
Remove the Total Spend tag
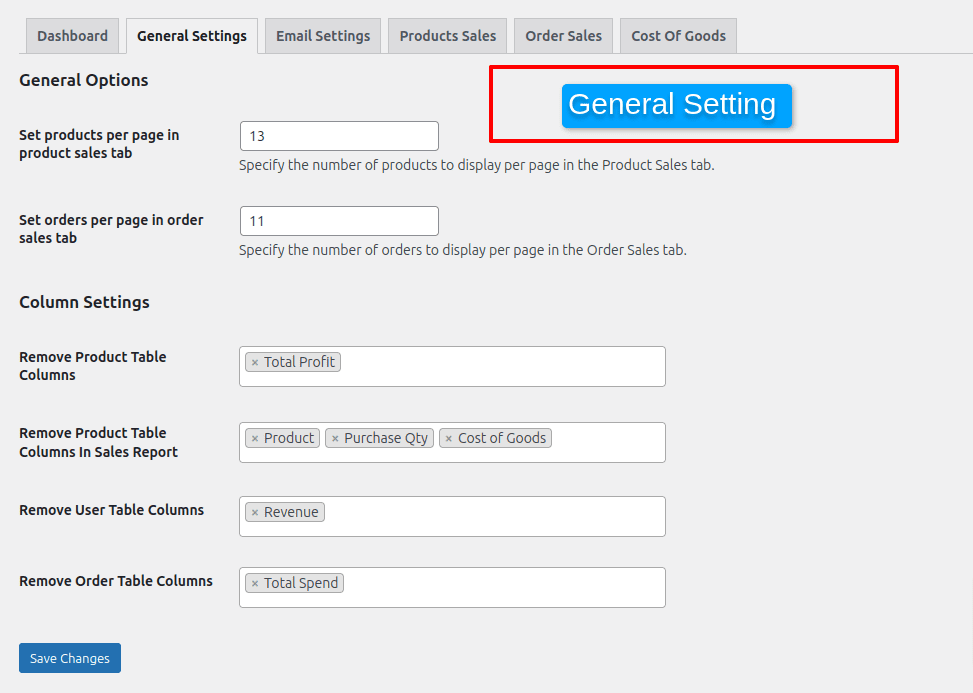tap(255, 584)
